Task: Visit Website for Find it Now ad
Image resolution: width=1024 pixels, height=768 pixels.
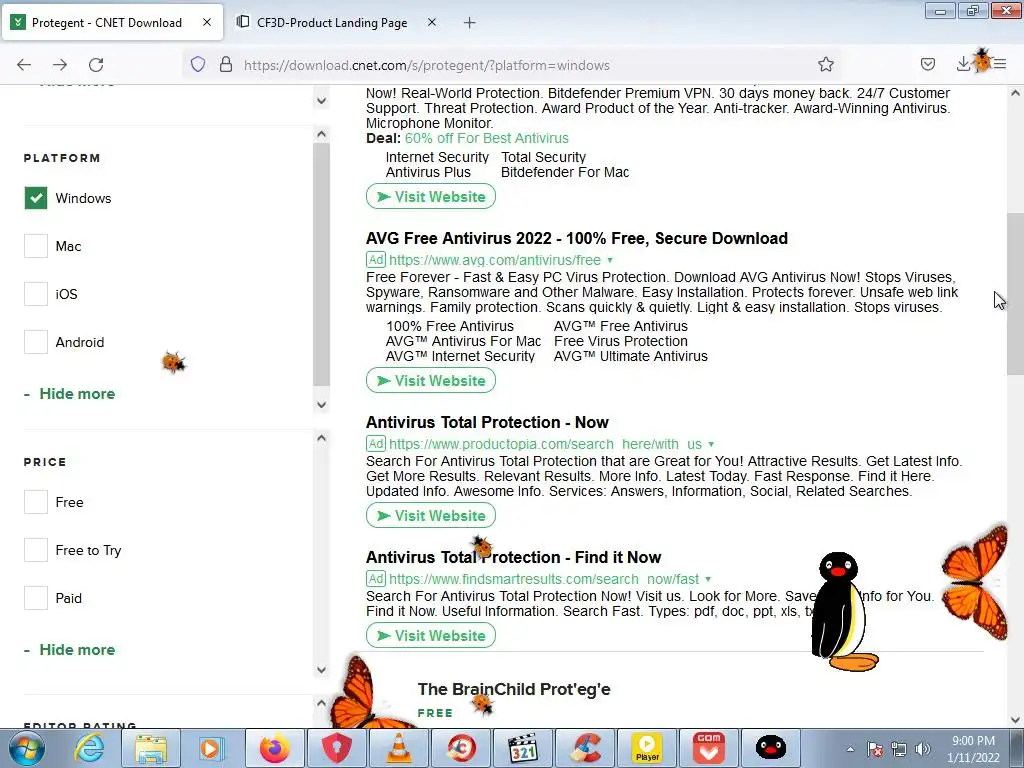Action: (431, 635)
